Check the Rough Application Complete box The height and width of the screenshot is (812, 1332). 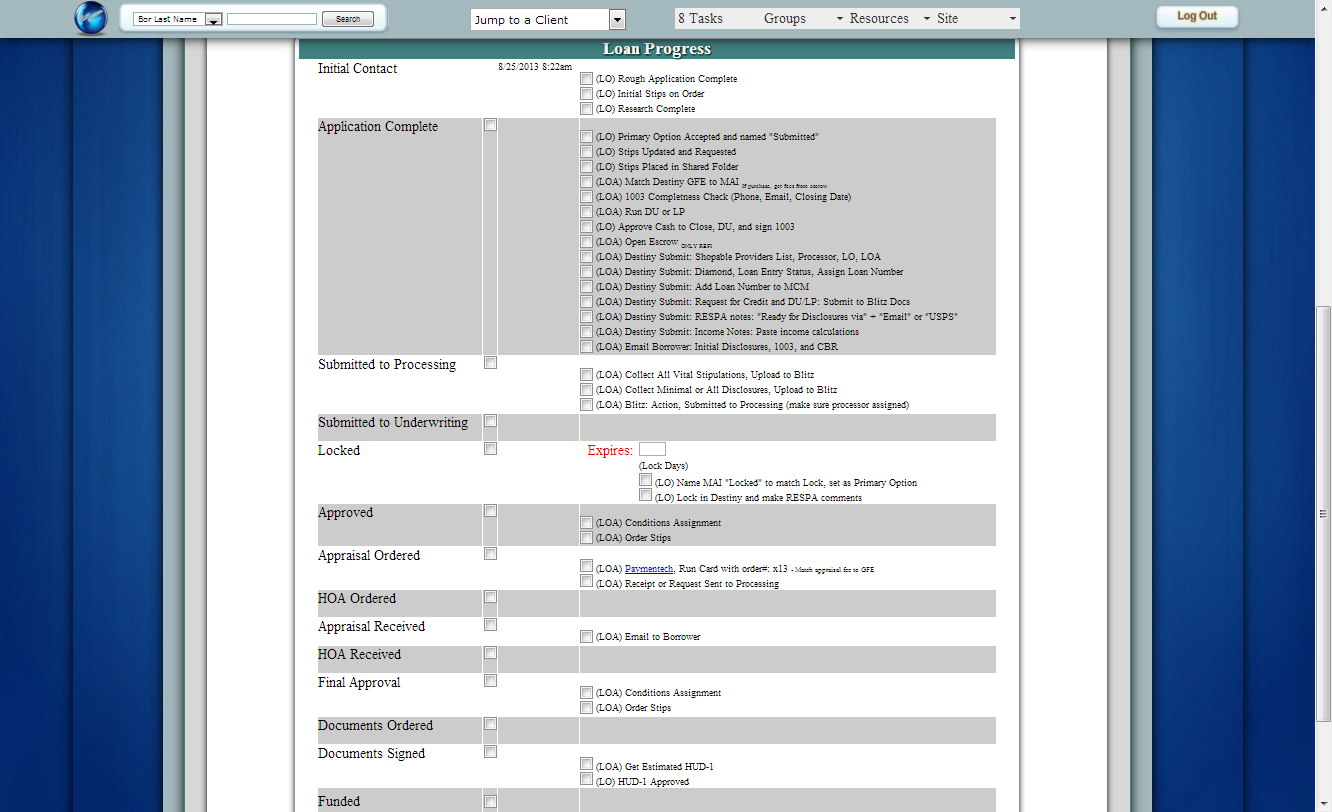[x=586, y=79]
